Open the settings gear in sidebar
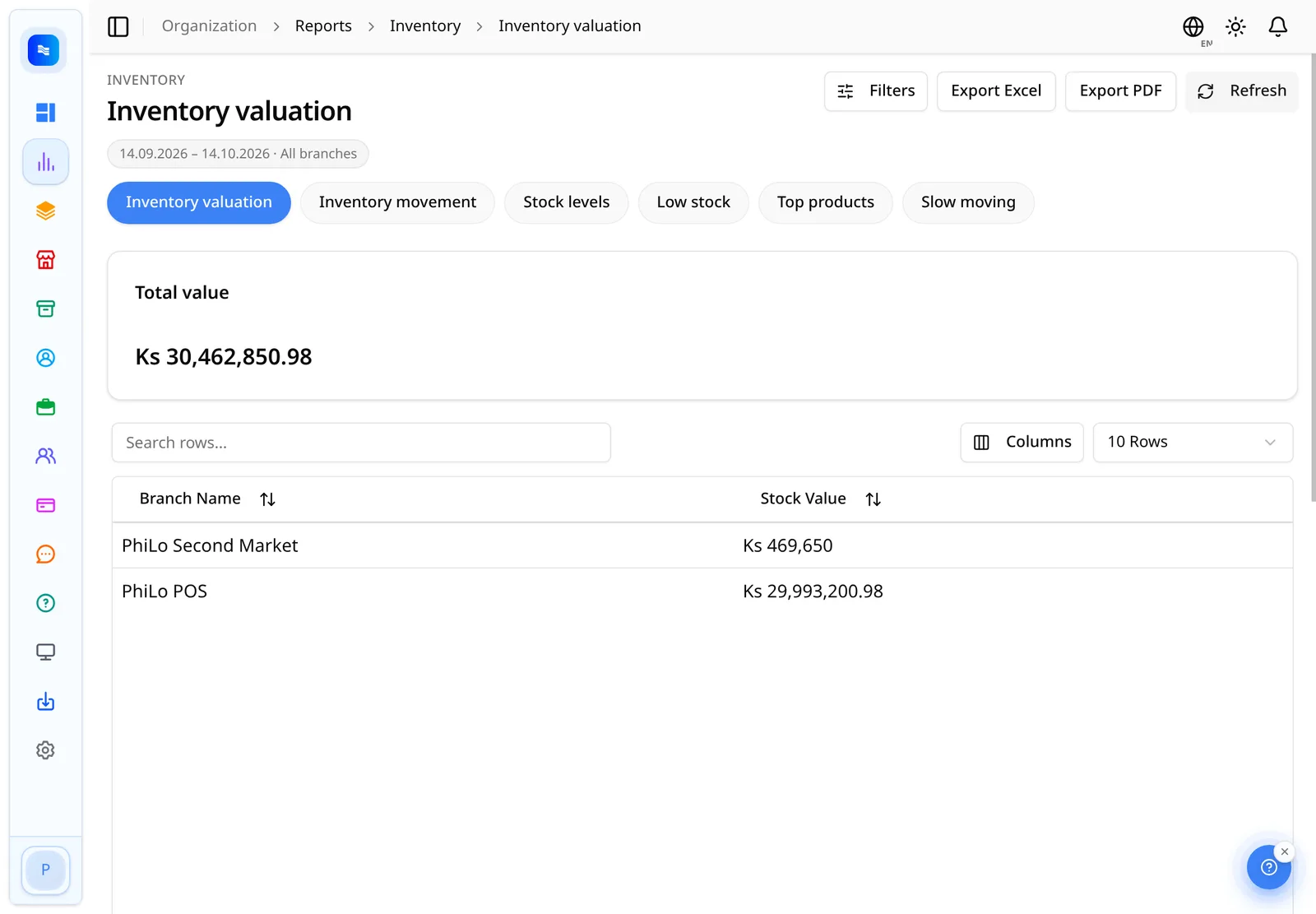Screen dimensions: 1316x914 click(x=46, y=750)
